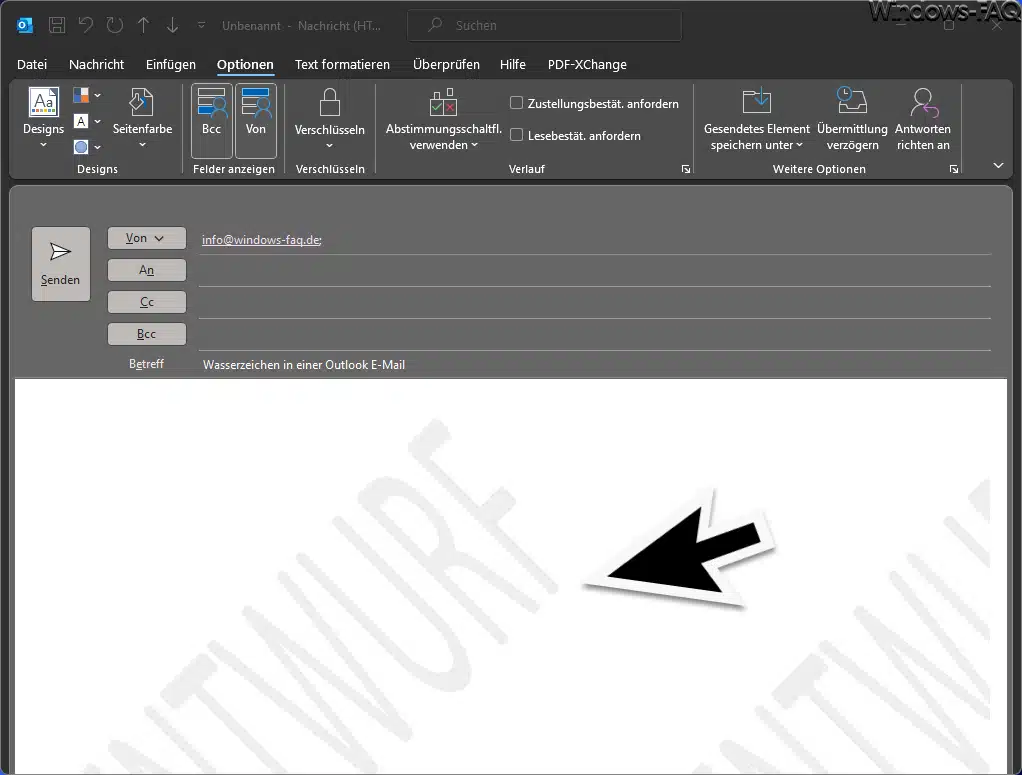Click into the Cc recipient field
The width and height of the screenshot is (1022, 775).
594,304
